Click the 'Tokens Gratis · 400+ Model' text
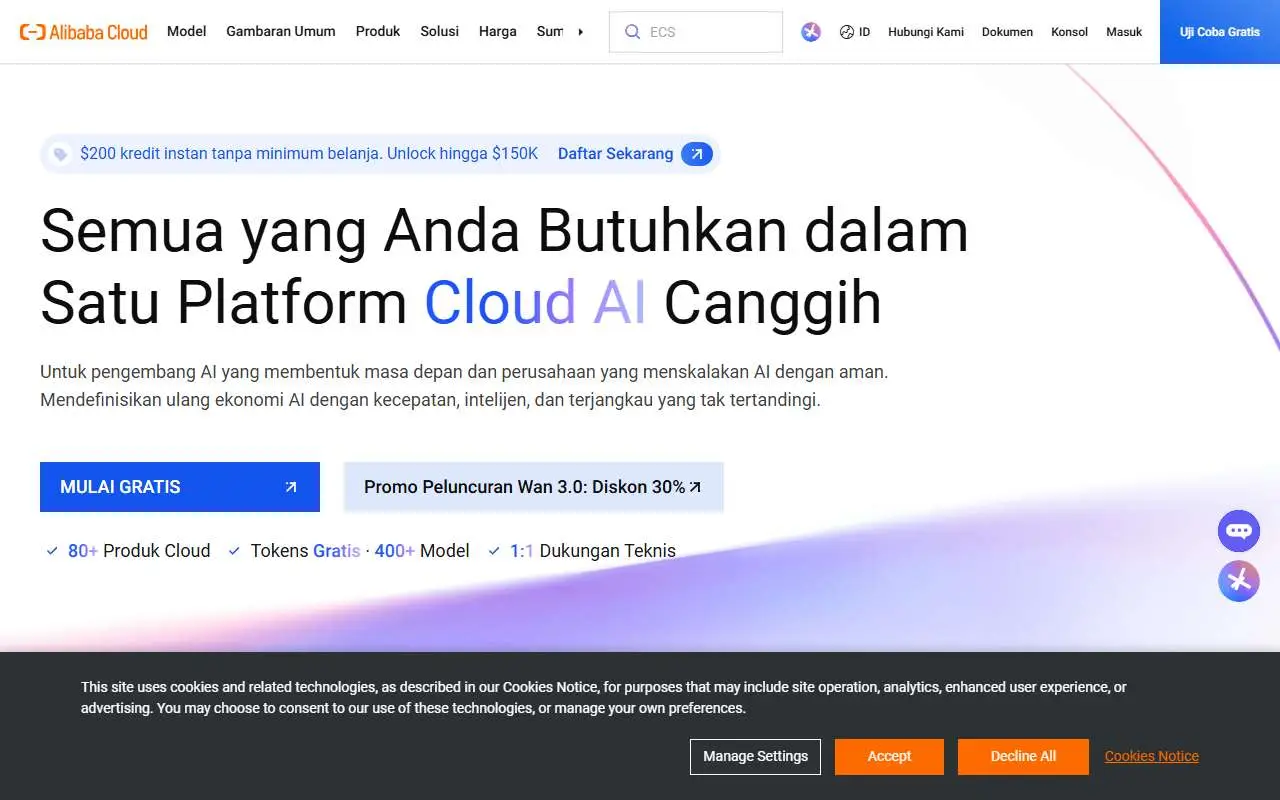This screenshot has width=1280, height=800. 360,551
